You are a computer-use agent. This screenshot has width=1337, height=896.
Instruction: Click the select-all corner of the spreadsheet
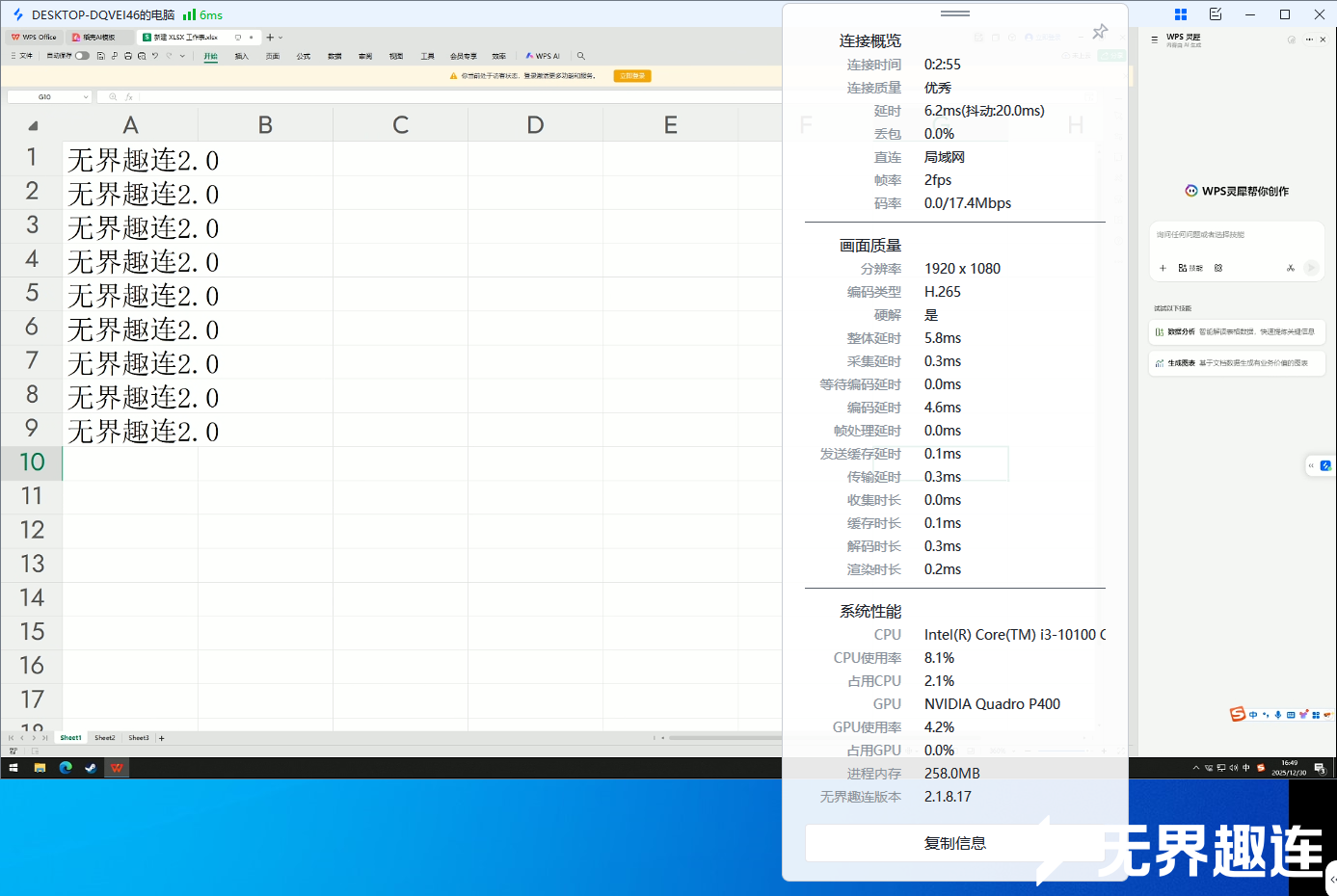coord(33,125)
